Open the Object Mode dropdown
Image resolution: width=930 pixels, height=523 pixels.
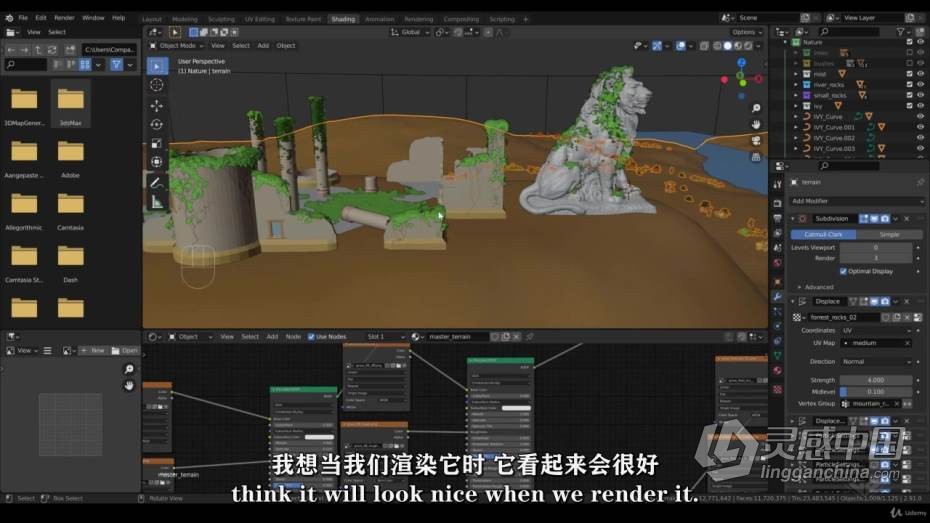[x=177, y=46]
